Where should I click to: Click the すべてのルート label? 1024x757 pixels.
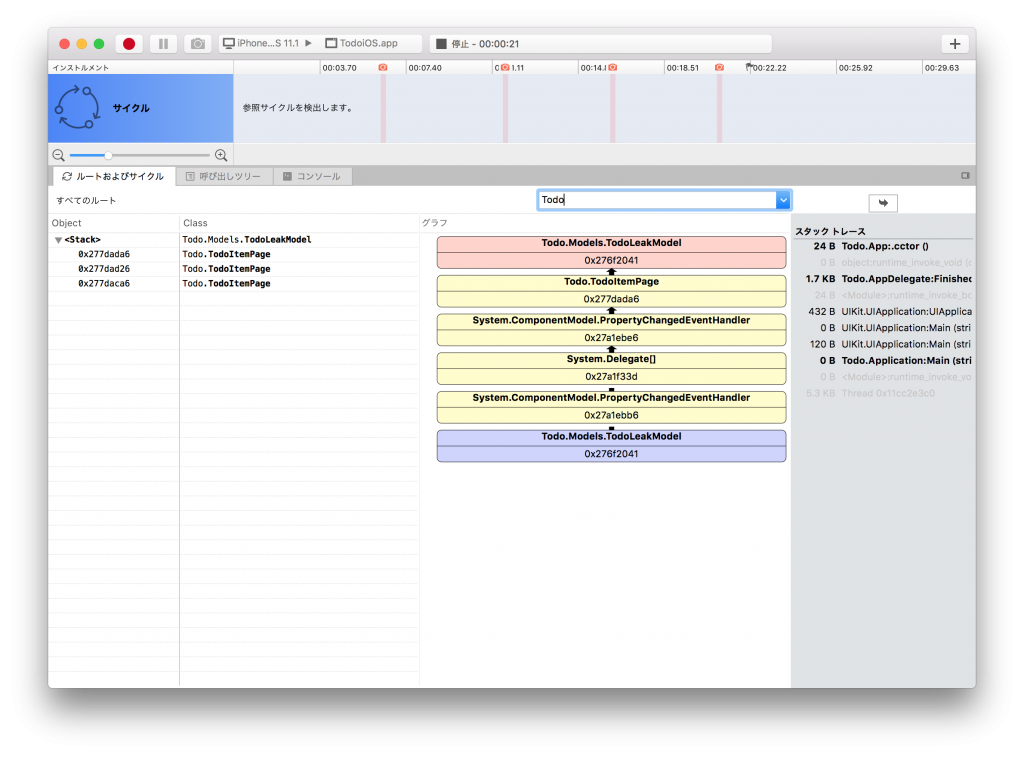coord(86,201)
